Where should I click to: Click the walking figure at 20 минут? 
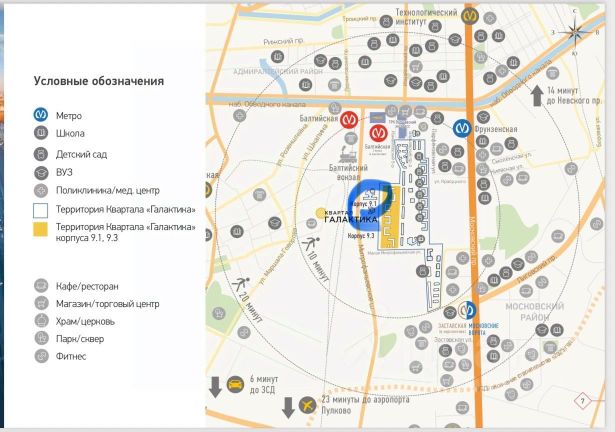tap(240, 283)
